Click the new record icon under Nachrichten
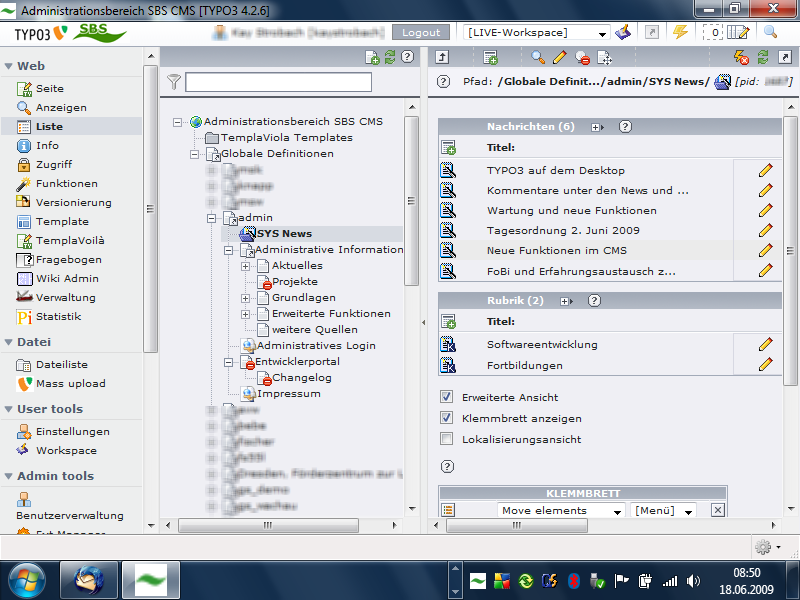Image resolution: width=800 pixels, height=600 pixels. coord(448,148)
